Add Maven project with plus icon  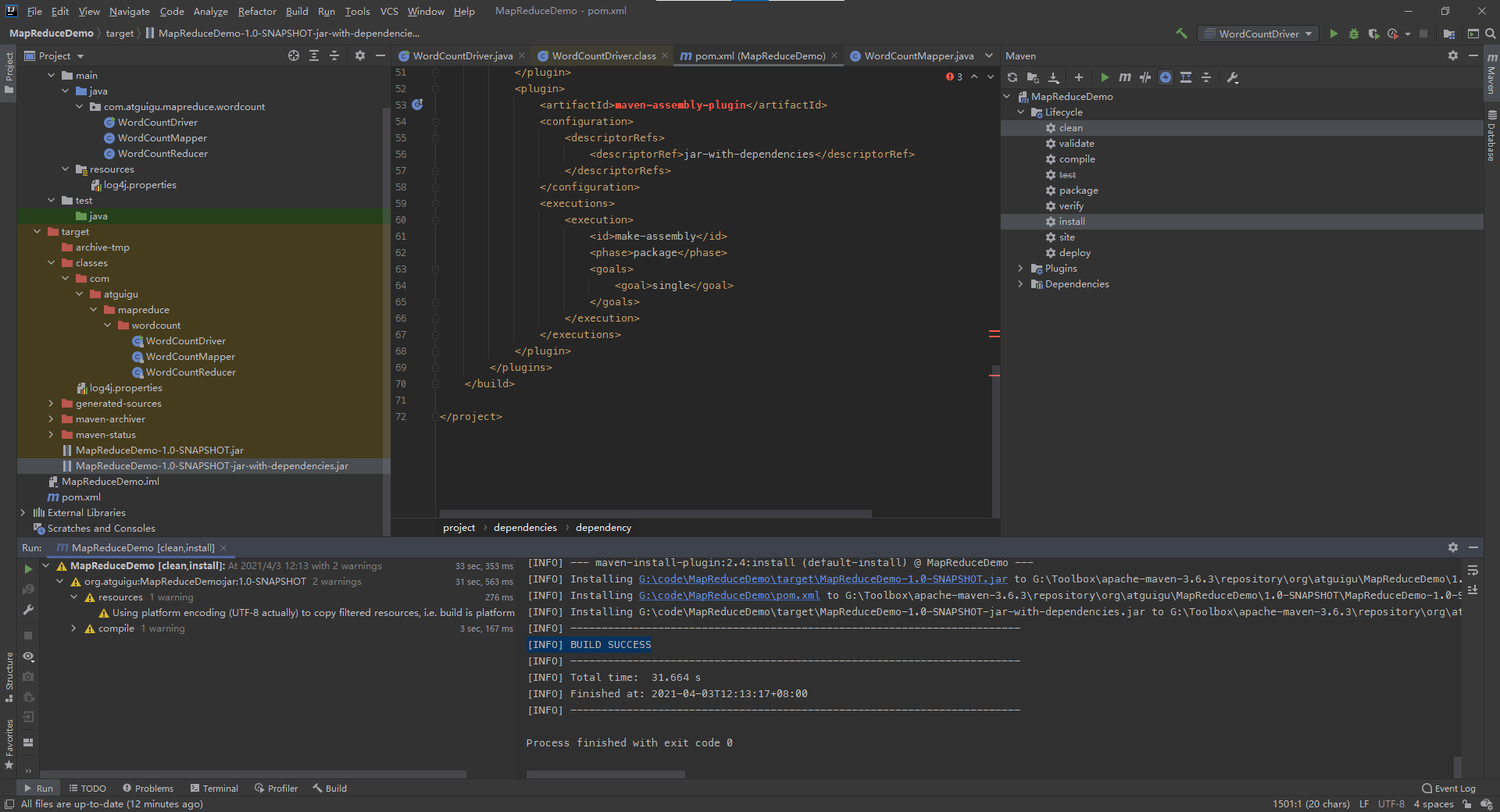1079,77
